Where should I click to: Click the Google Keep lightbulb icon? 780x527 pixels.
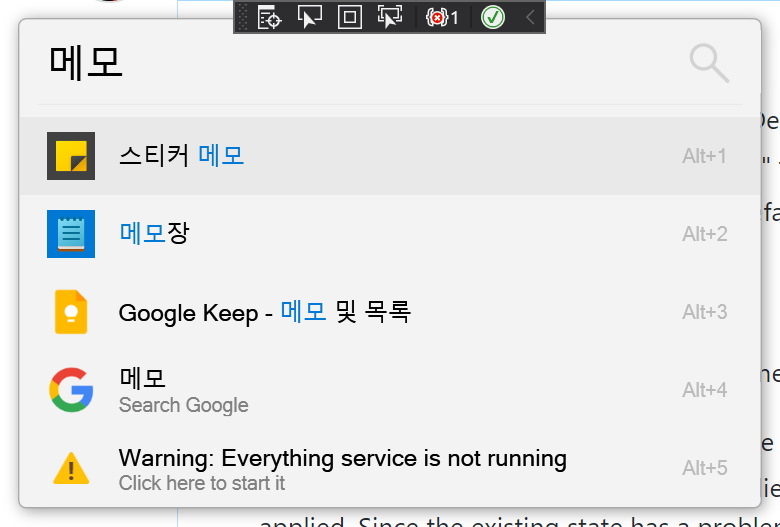[71, 312]
